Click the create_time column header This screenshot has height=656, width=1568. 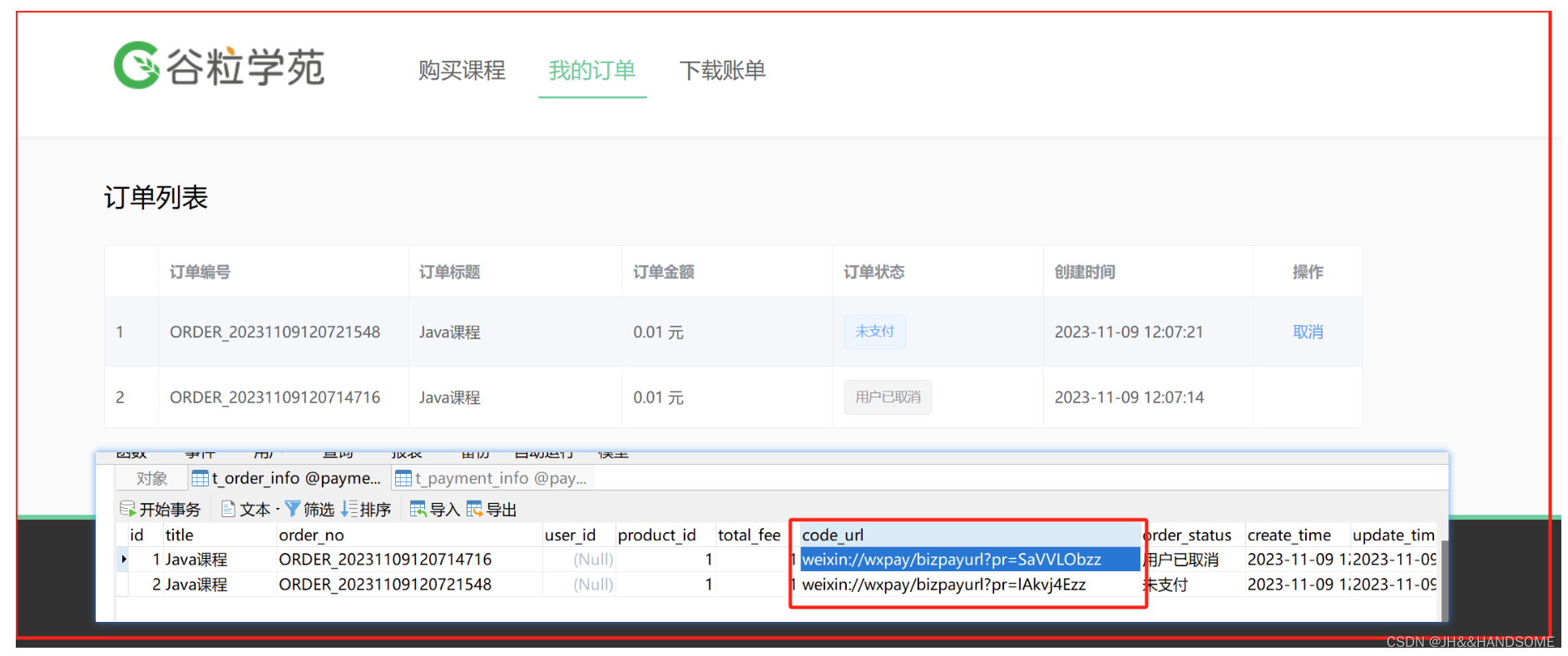(x=1297, y=535)
